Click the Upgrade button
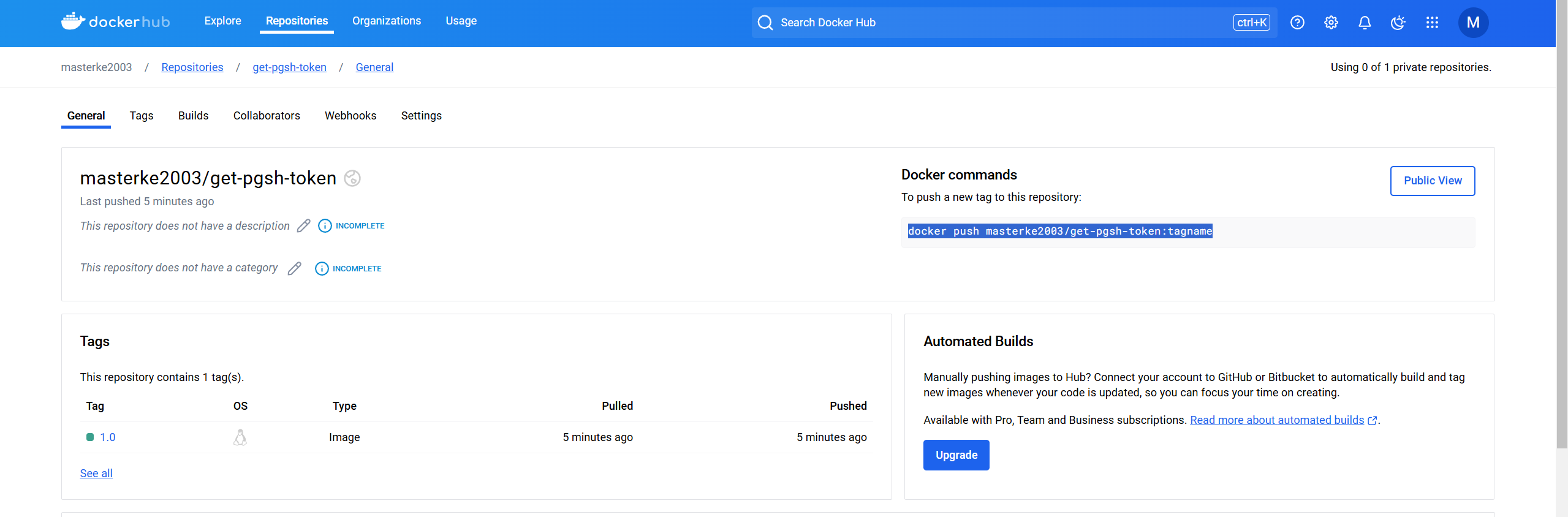 coord(956,455)
